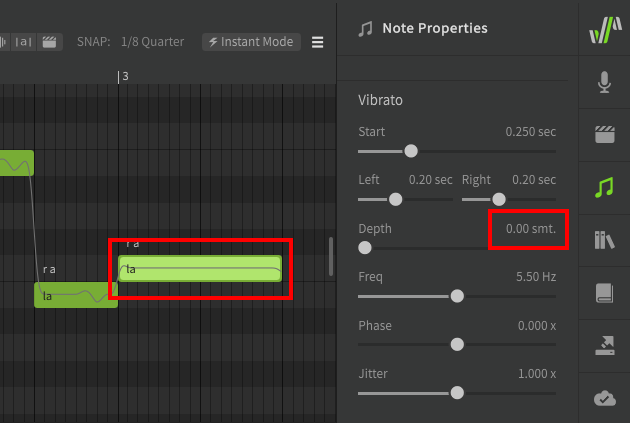
Task: Toggle the clapperboard button in the piano roll toolbar
Action: point(50,42)
